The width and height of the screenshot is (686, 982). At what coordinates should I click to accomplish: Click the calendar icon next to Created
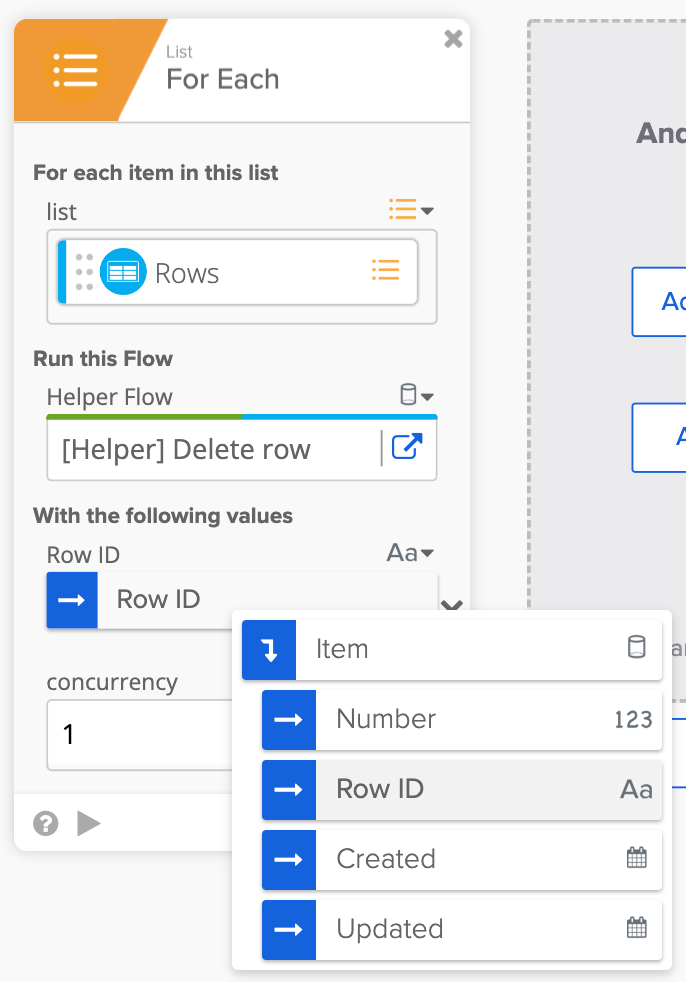pos(636,858)
